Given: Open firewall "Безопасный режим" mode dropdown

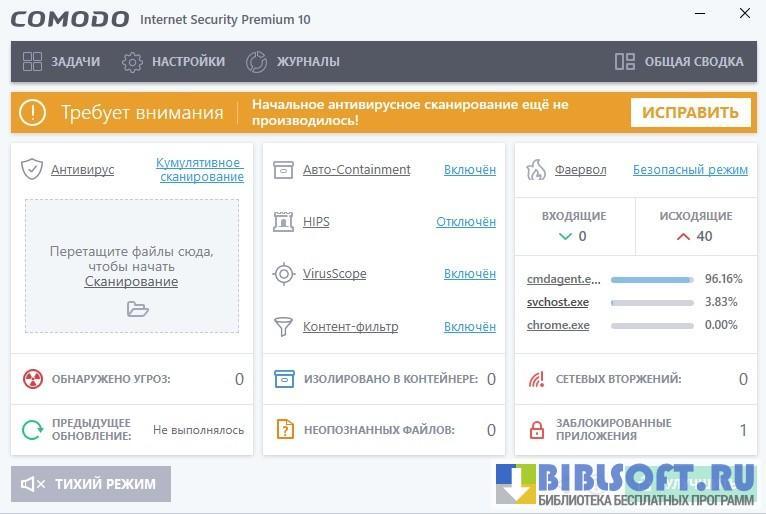Looking at the screenshot, I should click(x=690, y=170).
